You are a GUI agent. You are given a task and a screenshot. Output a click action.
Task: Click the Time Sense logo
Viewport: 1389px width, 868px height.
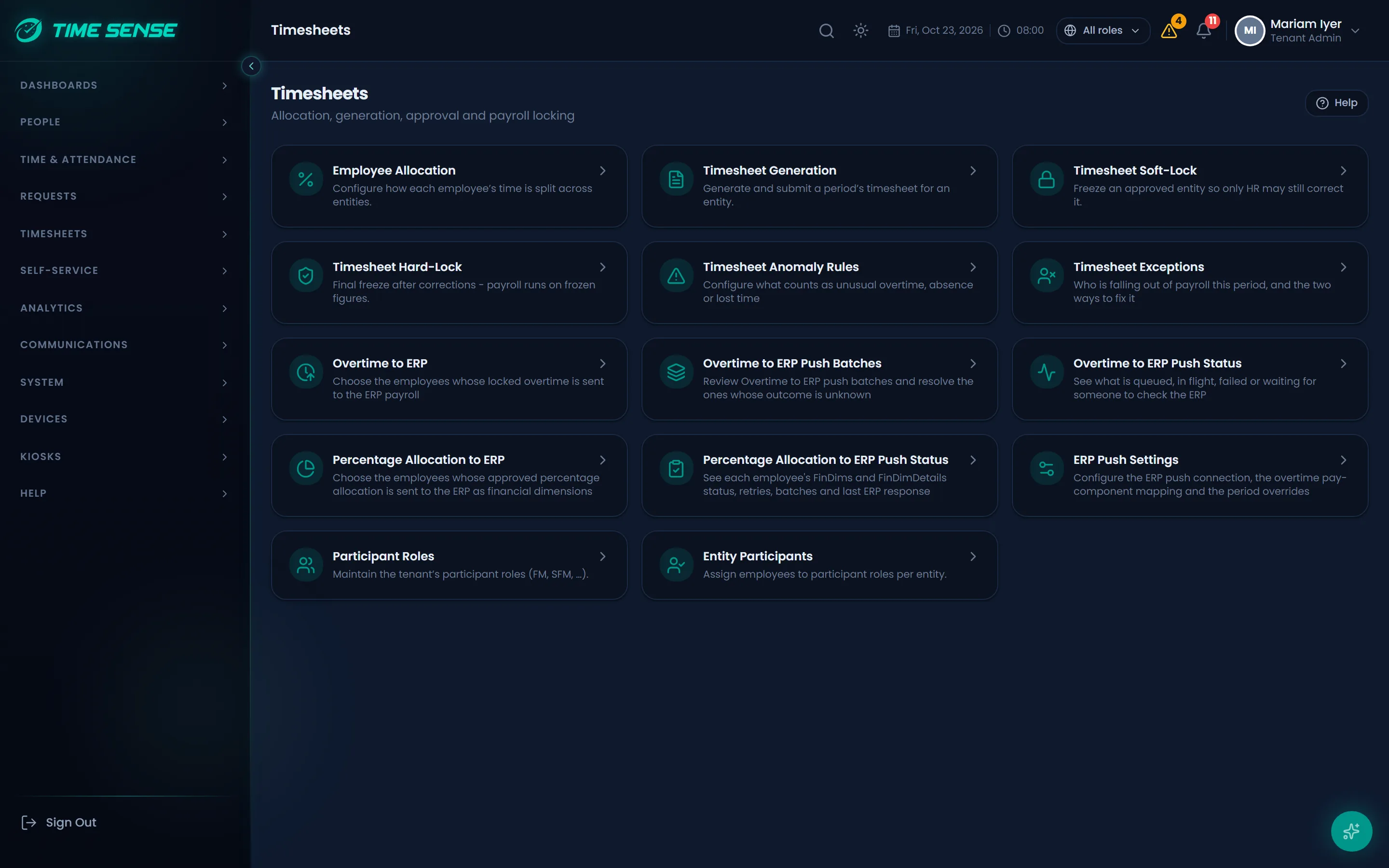pyautogui.click(x=96, y=30)
